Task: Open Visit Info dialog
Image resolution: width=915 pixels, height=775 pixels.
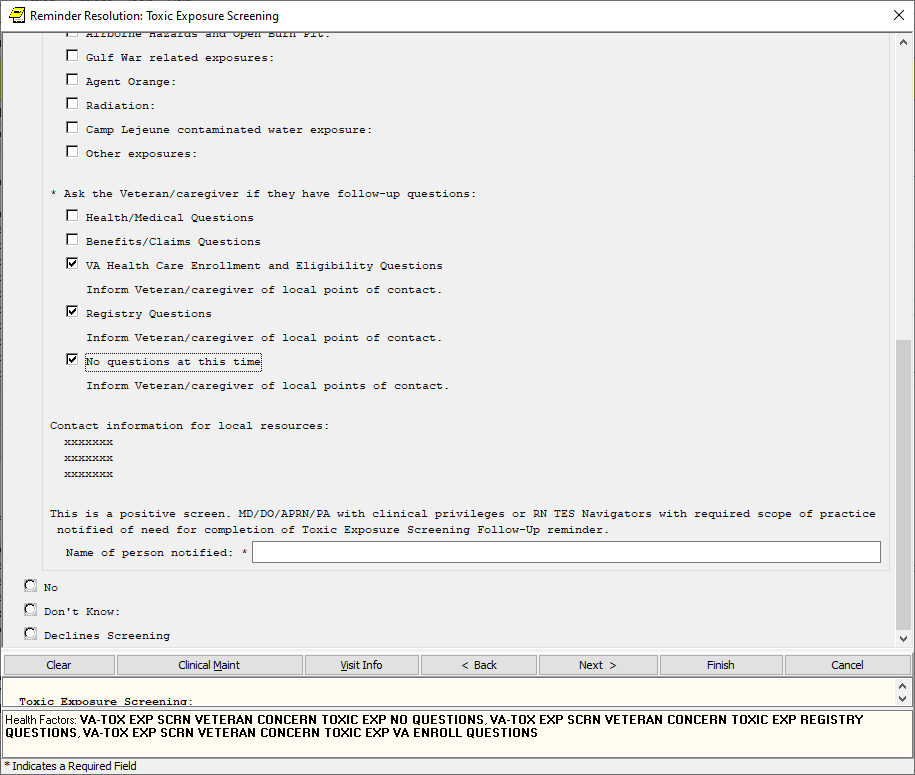Action: pos(361,665)
